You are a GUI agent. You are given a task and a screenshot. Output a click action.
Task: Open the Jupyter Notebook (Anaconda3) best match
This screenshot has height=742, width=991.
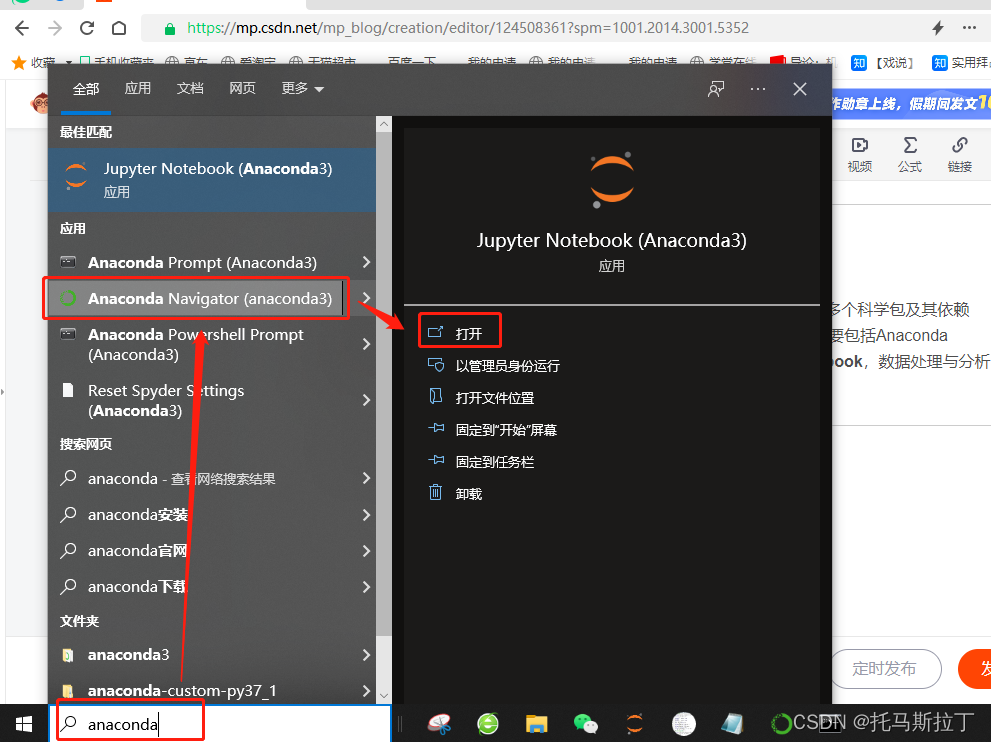[x=212, y=179]
